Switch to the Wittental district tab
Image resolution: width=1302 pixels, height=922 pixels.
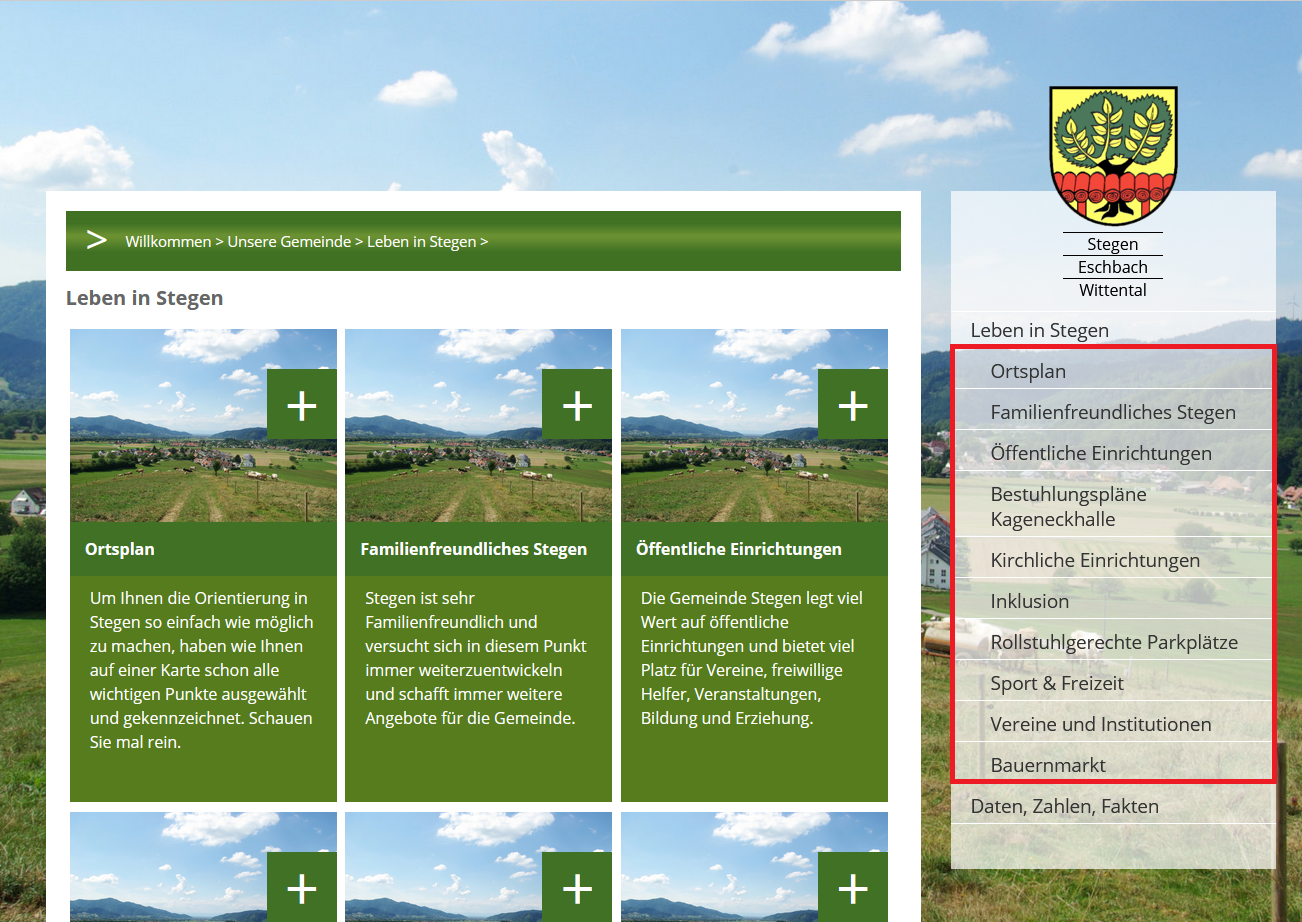(1112, 290)
